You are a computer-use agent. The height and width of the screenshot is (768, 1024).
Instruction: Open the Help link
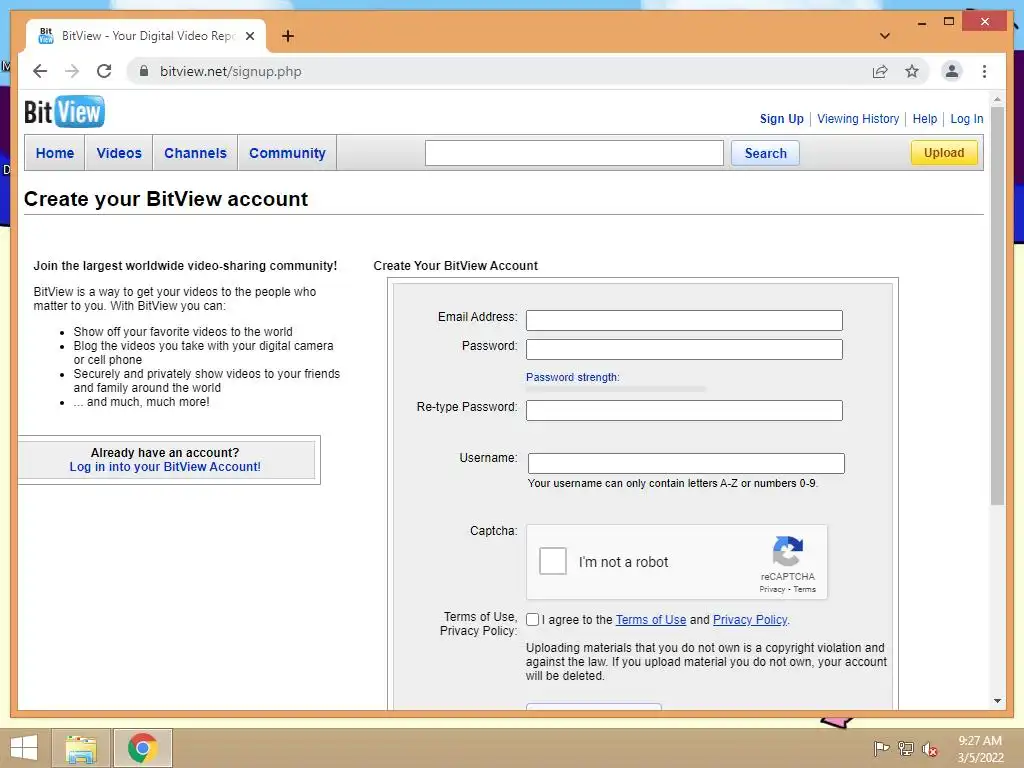pyautogui.click(x=924, y=119)
